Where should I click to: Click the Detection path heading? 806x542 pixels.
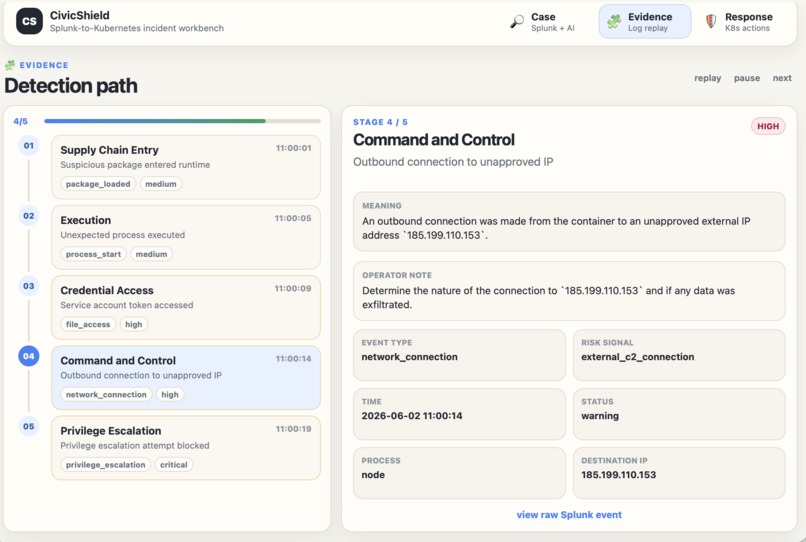pos(71,86)
